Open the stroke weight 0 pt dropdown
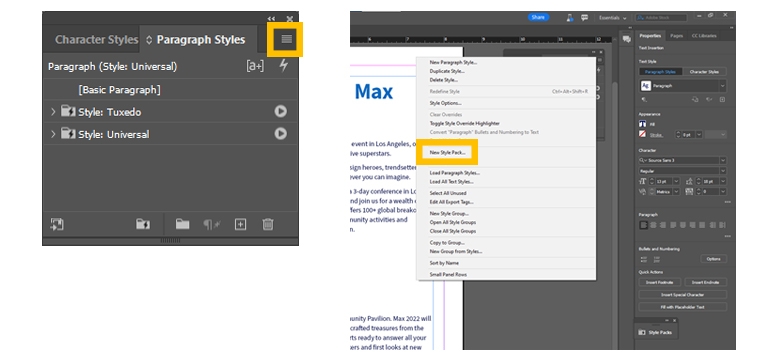This screenshot has width=775, height=361. pos(699,135)
